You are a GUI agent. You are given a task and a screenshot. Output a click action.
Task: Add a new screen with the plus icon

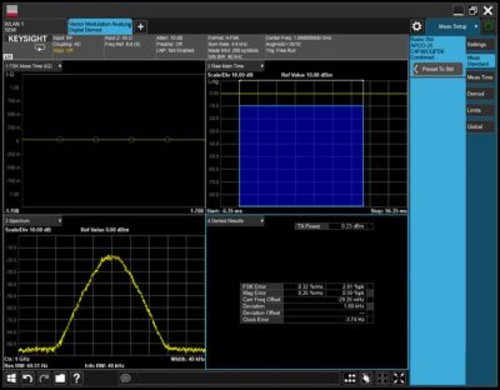(141, 27)
